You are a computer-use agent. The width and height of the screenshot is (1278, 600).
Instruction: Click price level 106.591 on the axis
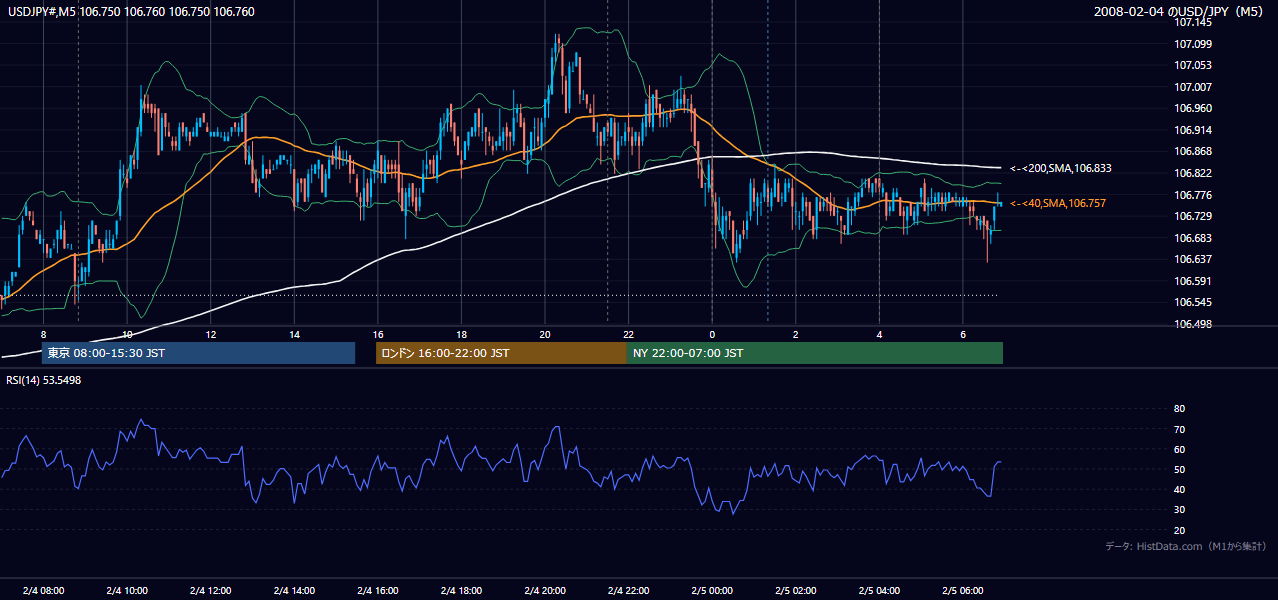click(x=1193, y=281)
